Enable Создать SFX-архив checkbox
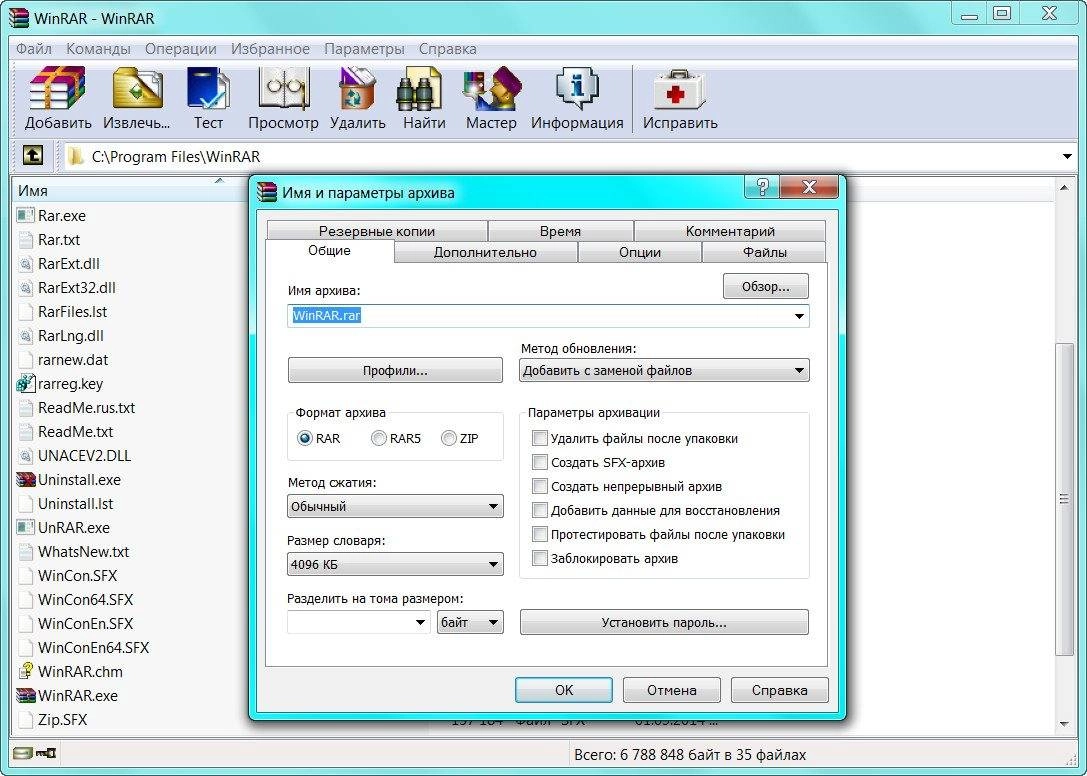 [x=539, y=462]
